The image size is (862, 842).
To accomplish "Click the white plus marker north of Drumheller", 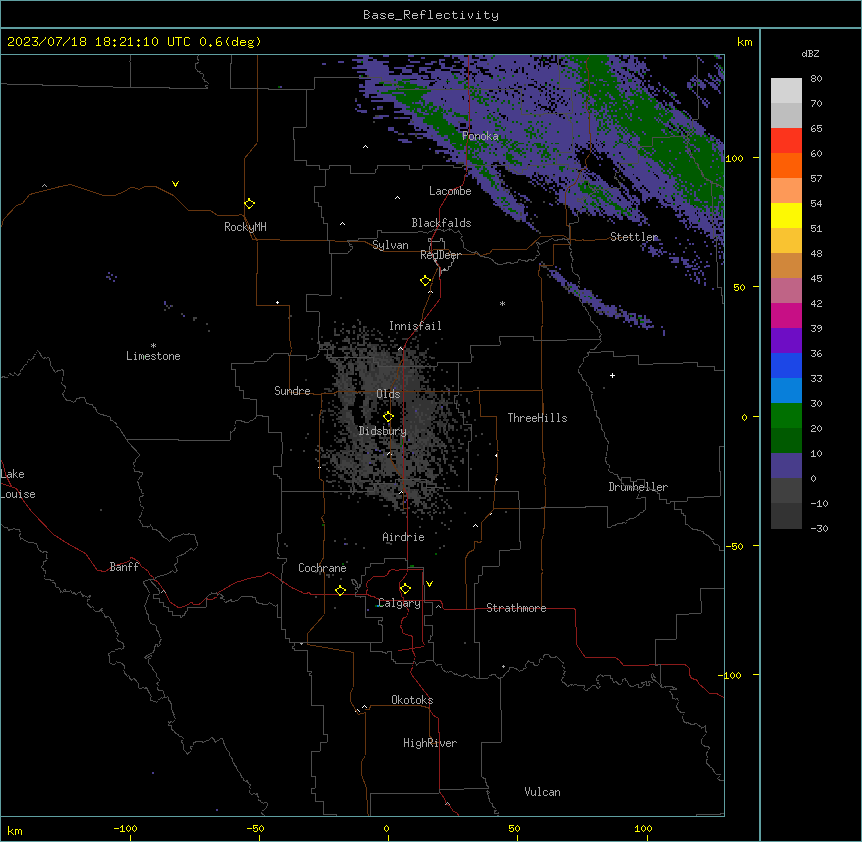I will [x=612, y=375].
